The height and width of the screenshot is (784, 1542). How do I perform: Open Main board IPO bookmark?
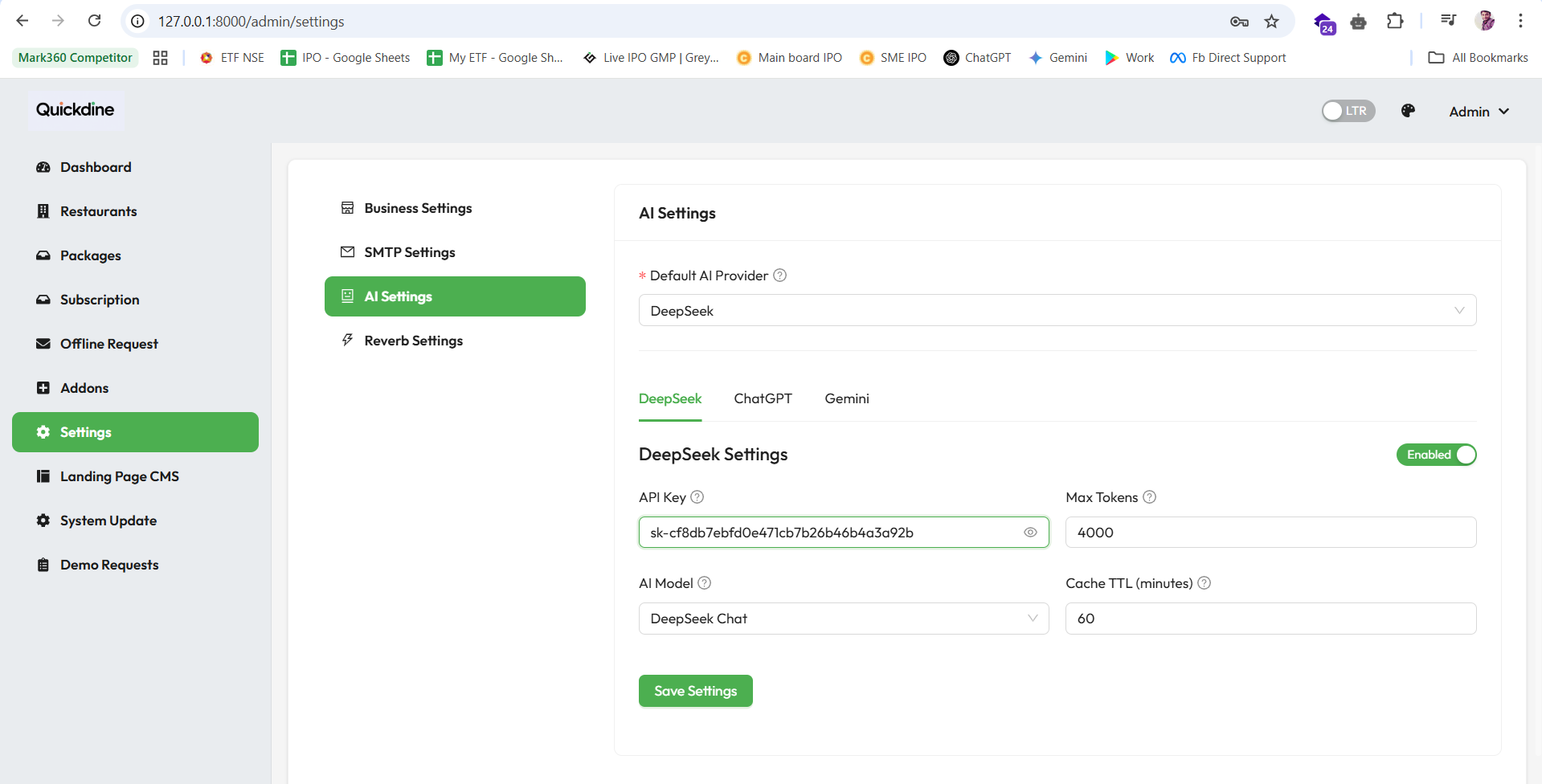[x=790, y=58]
